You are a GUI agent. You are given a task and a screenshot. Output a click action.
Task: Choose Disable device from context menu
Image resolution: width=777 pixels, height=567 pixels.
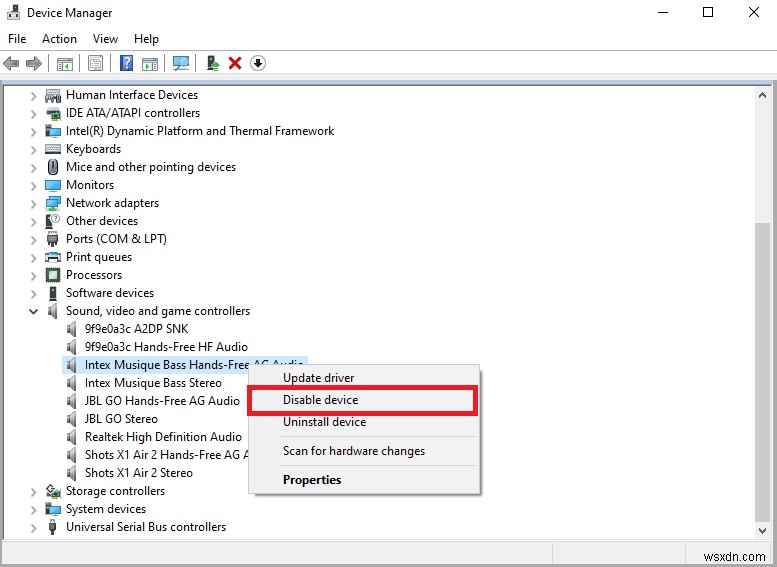tap(364, 400)
